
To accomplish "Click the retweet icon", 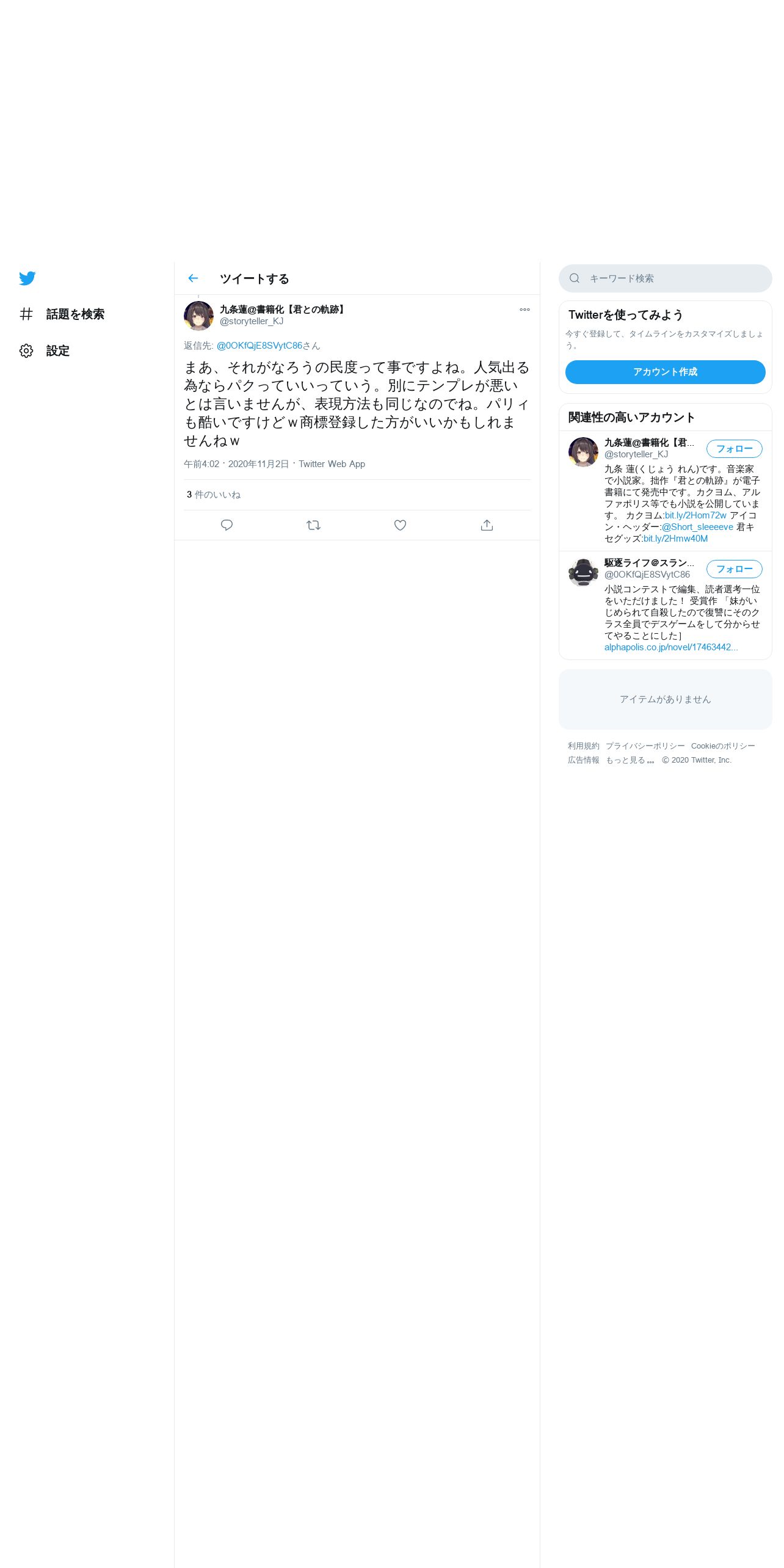I will (313, 525).
